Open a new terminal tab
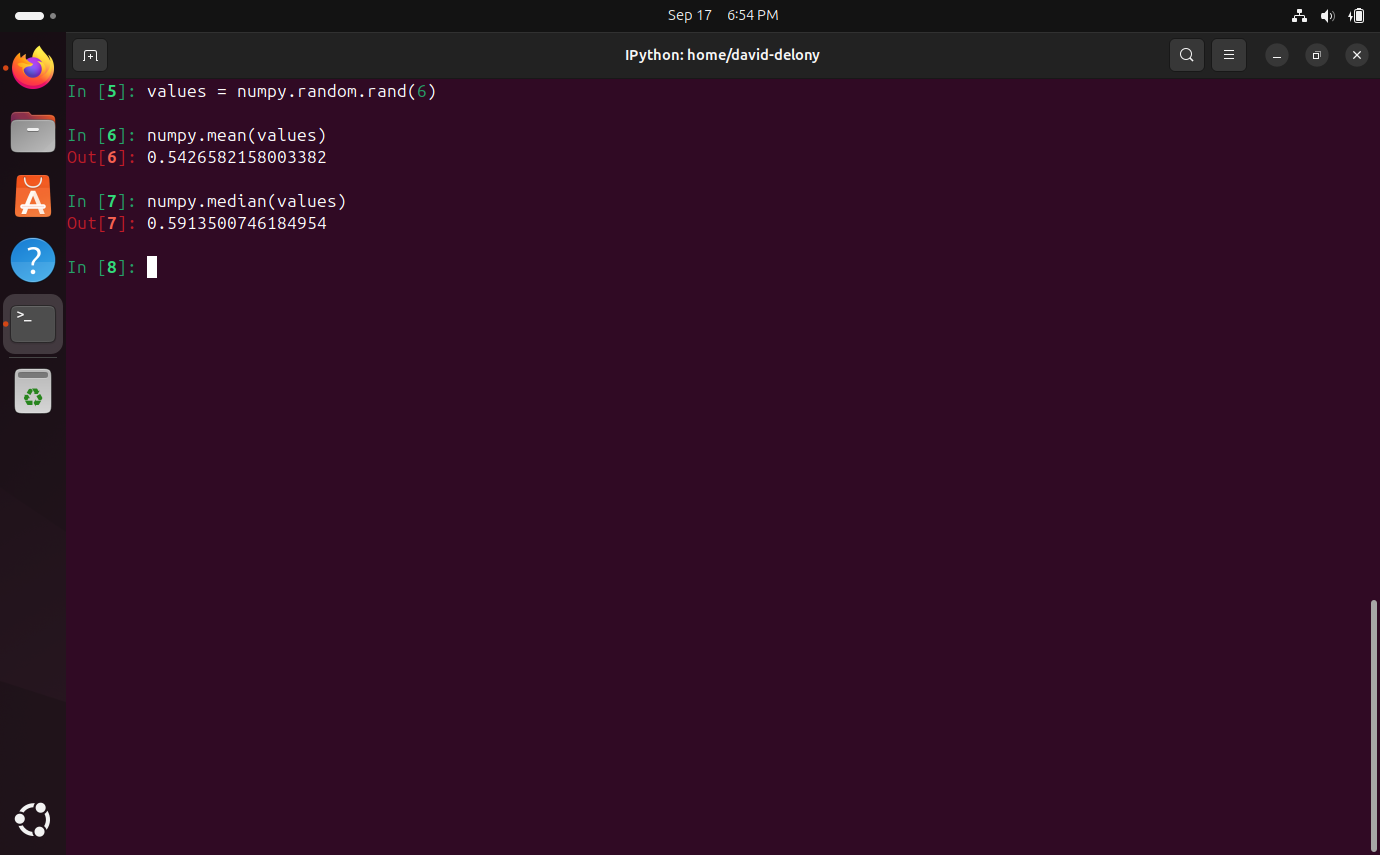1380x855 pixels. point(90,55)
